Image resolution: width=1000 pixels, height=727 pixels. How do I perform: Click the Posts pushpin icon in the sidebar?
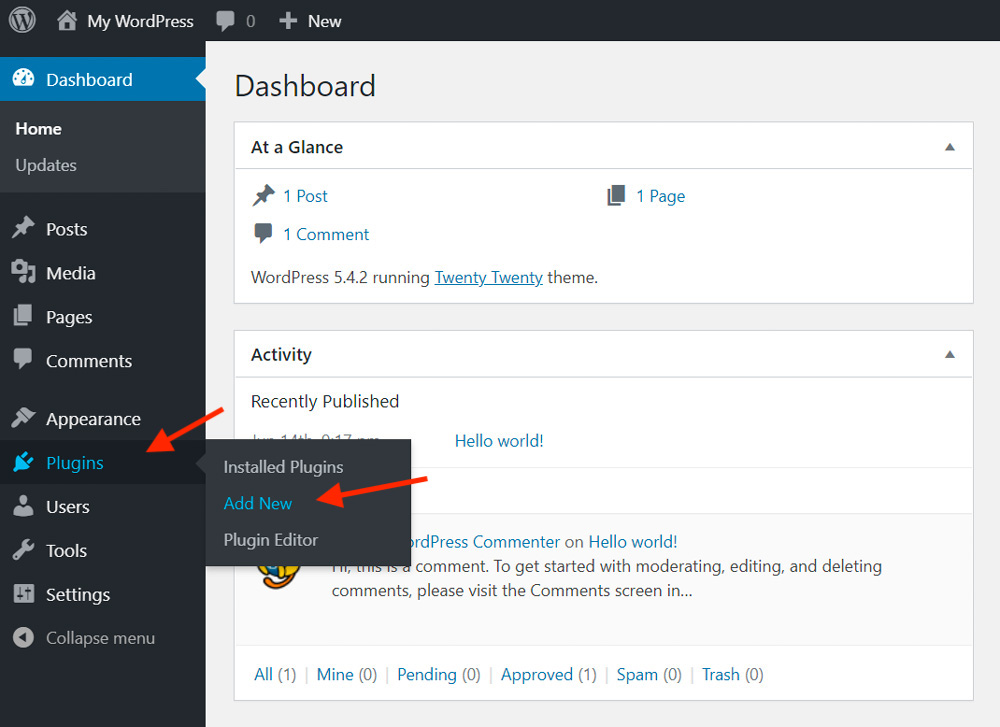(24, 228)
